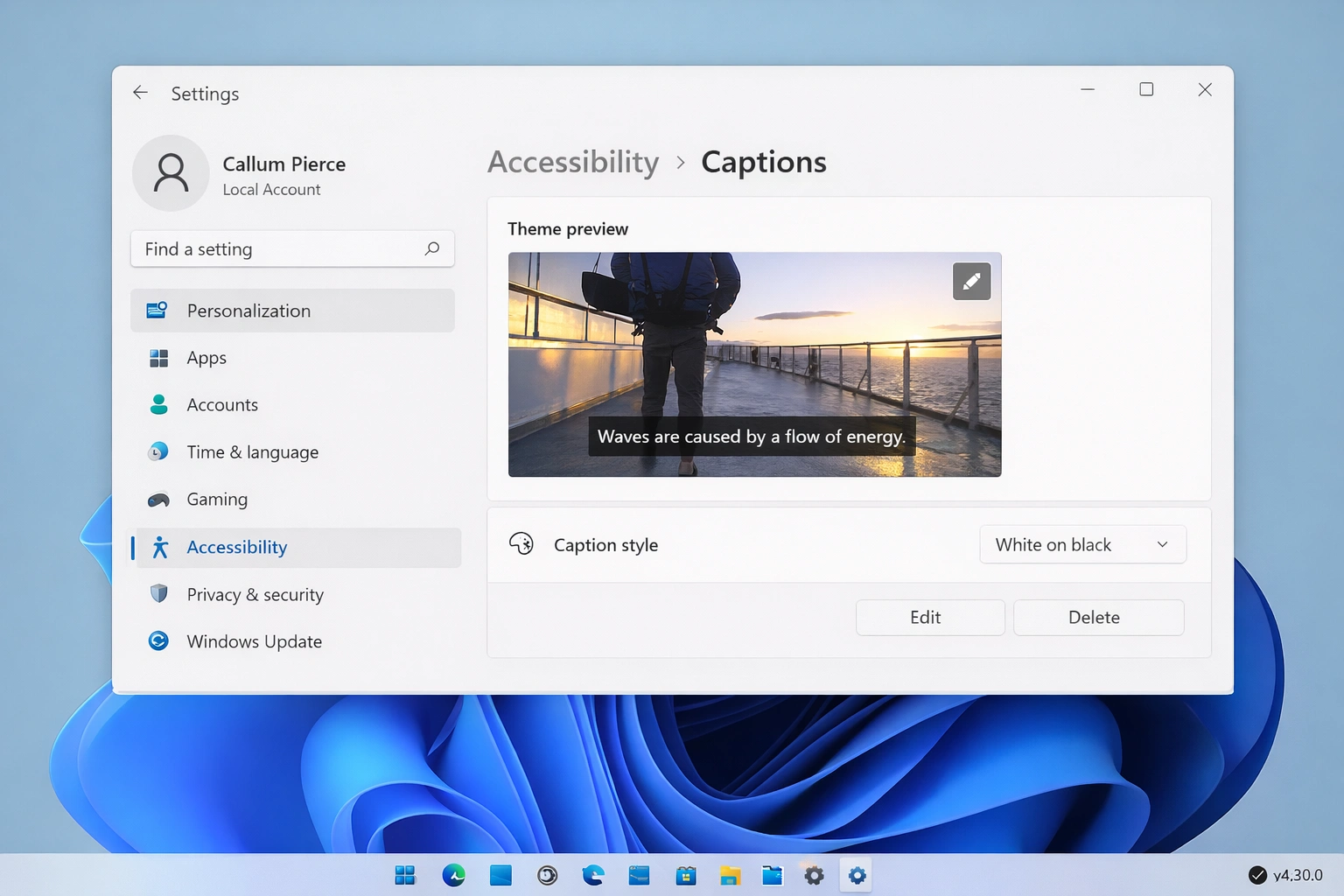Open Microsoft Store from the taskbar
Screen dimensions: 1344x896
(686, 874)
